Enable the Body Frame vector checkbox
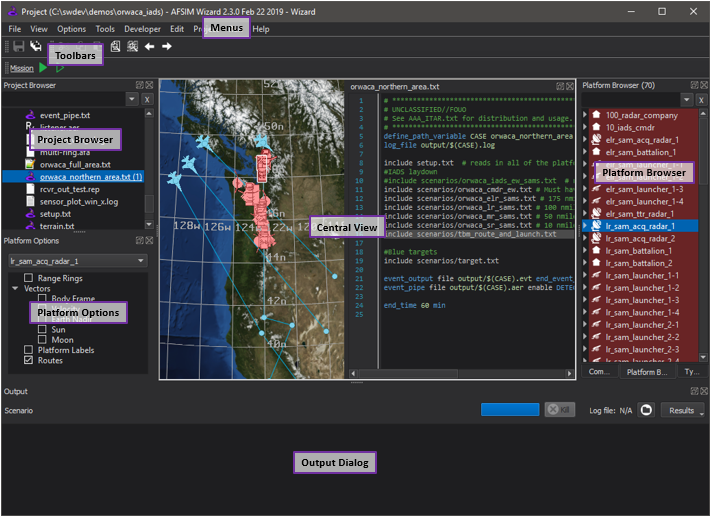The image size is (710, 516). click(x=43, y=298)
